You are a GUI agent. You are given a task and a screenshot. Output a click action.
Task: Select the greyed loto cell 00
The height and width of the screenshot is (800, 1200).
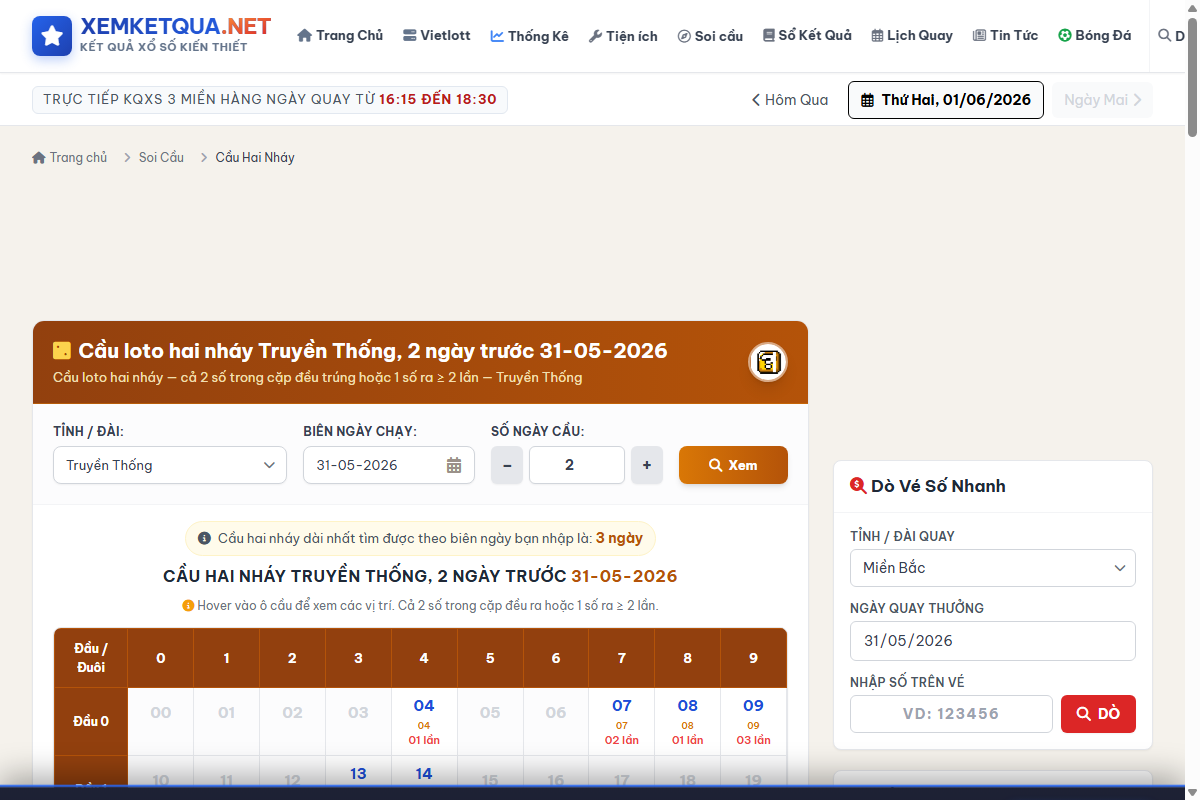coord(161,721)
